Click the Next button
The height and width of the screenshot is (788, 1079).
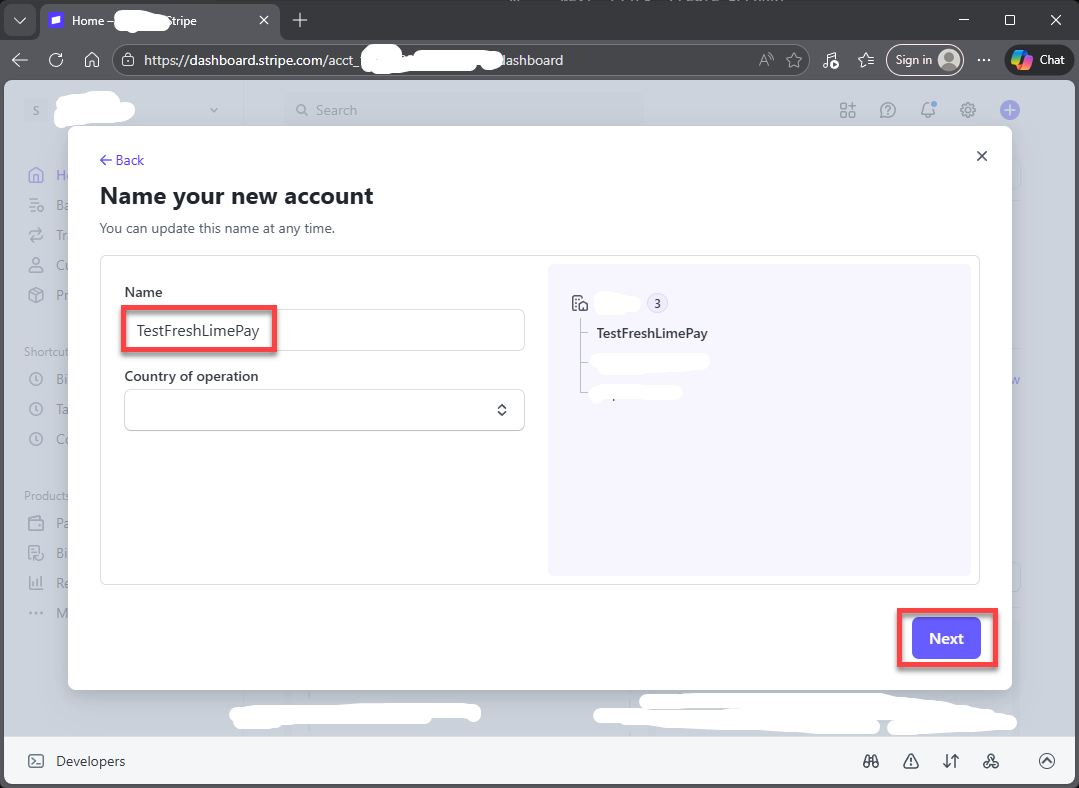pos(946,639)
